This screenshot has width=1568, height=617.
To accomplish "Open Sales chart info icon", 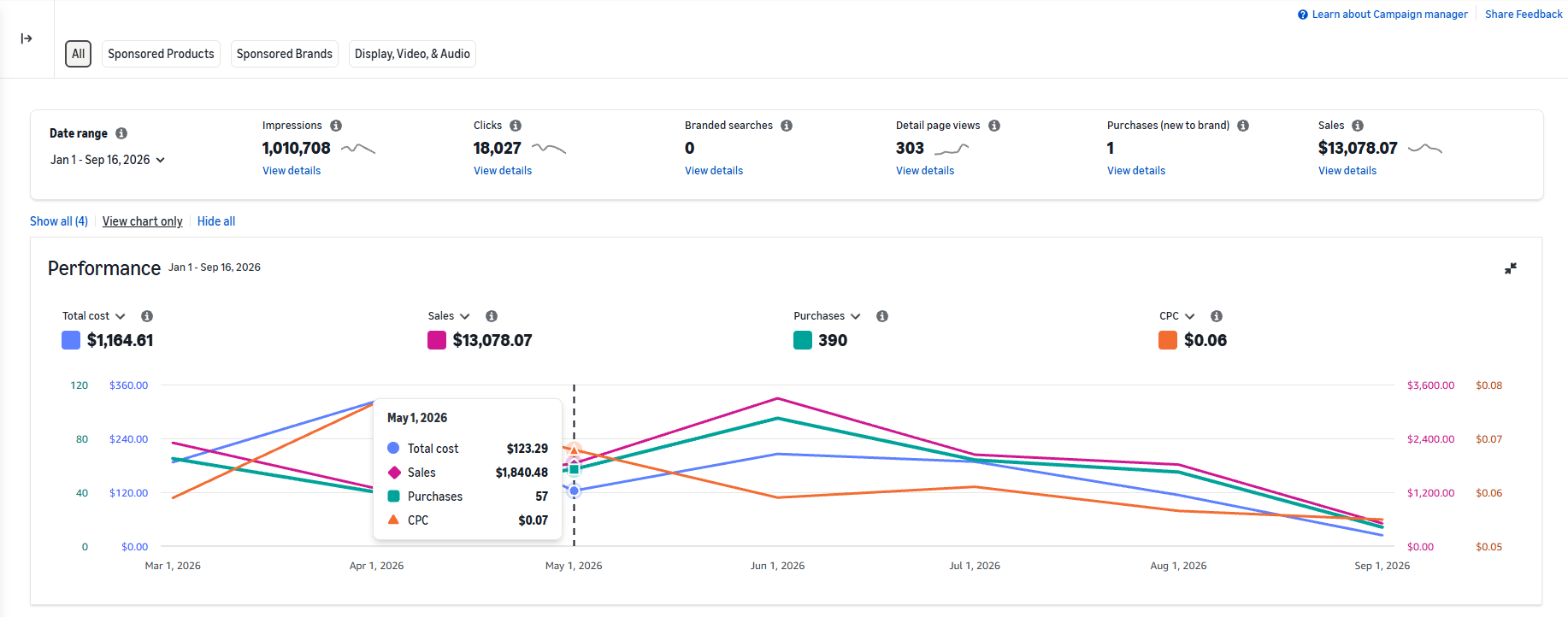I will pos(492,316).
